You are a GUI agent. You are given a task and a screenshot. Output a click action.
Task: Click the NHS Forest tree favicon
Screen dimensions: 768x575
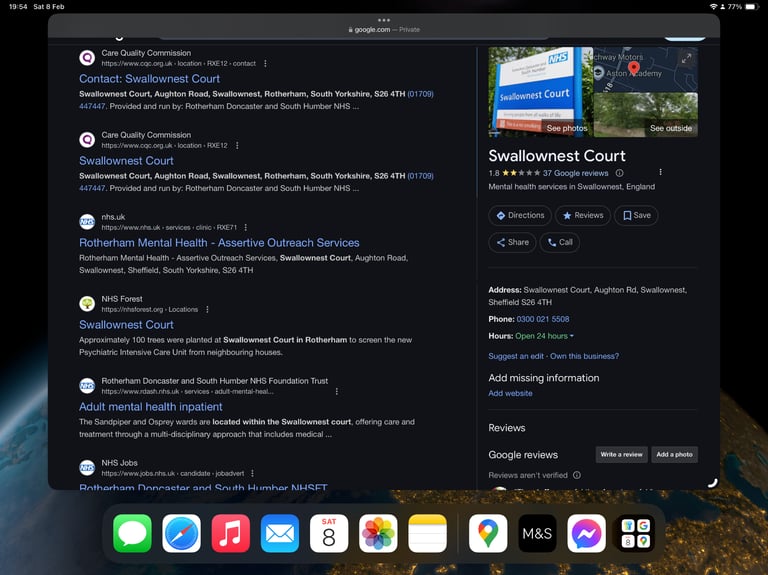[x=87, y=304]
